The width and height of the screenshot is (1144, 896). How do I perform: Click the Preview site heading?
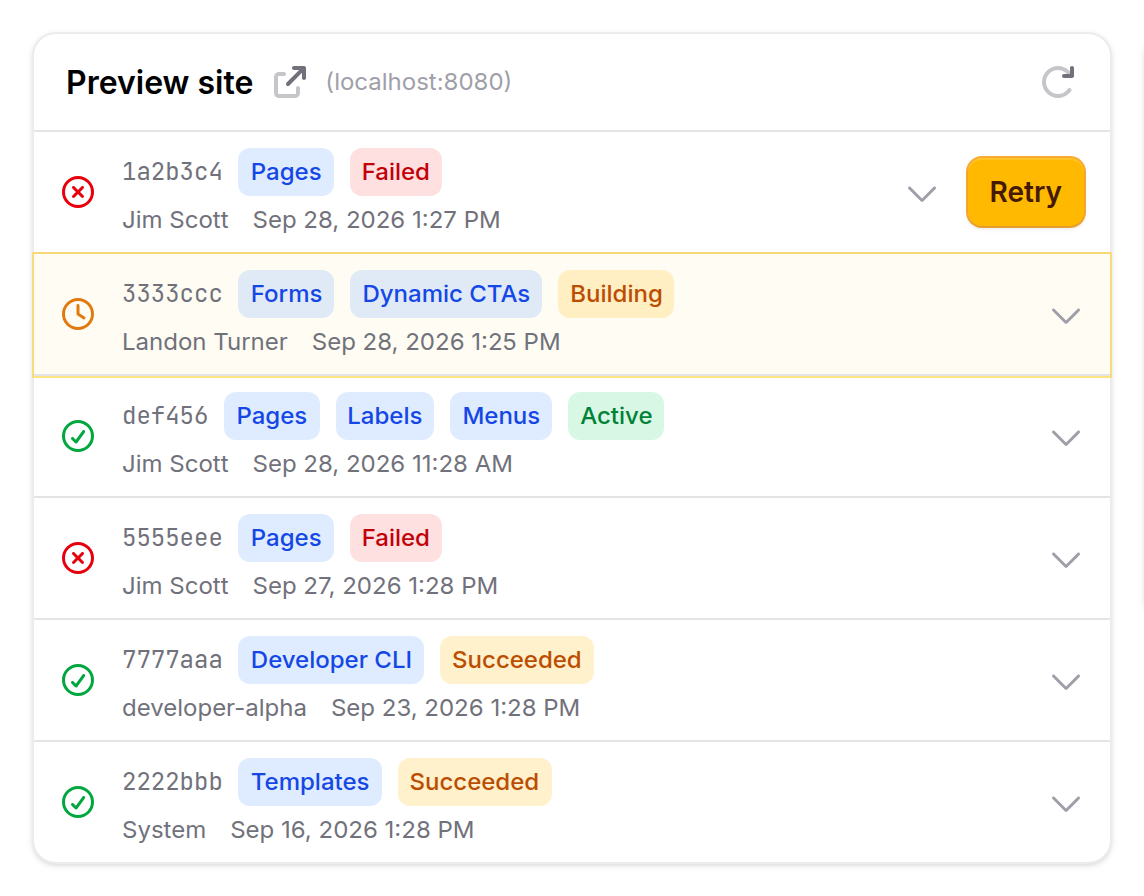pyautogui.click(x=160, y=82)
